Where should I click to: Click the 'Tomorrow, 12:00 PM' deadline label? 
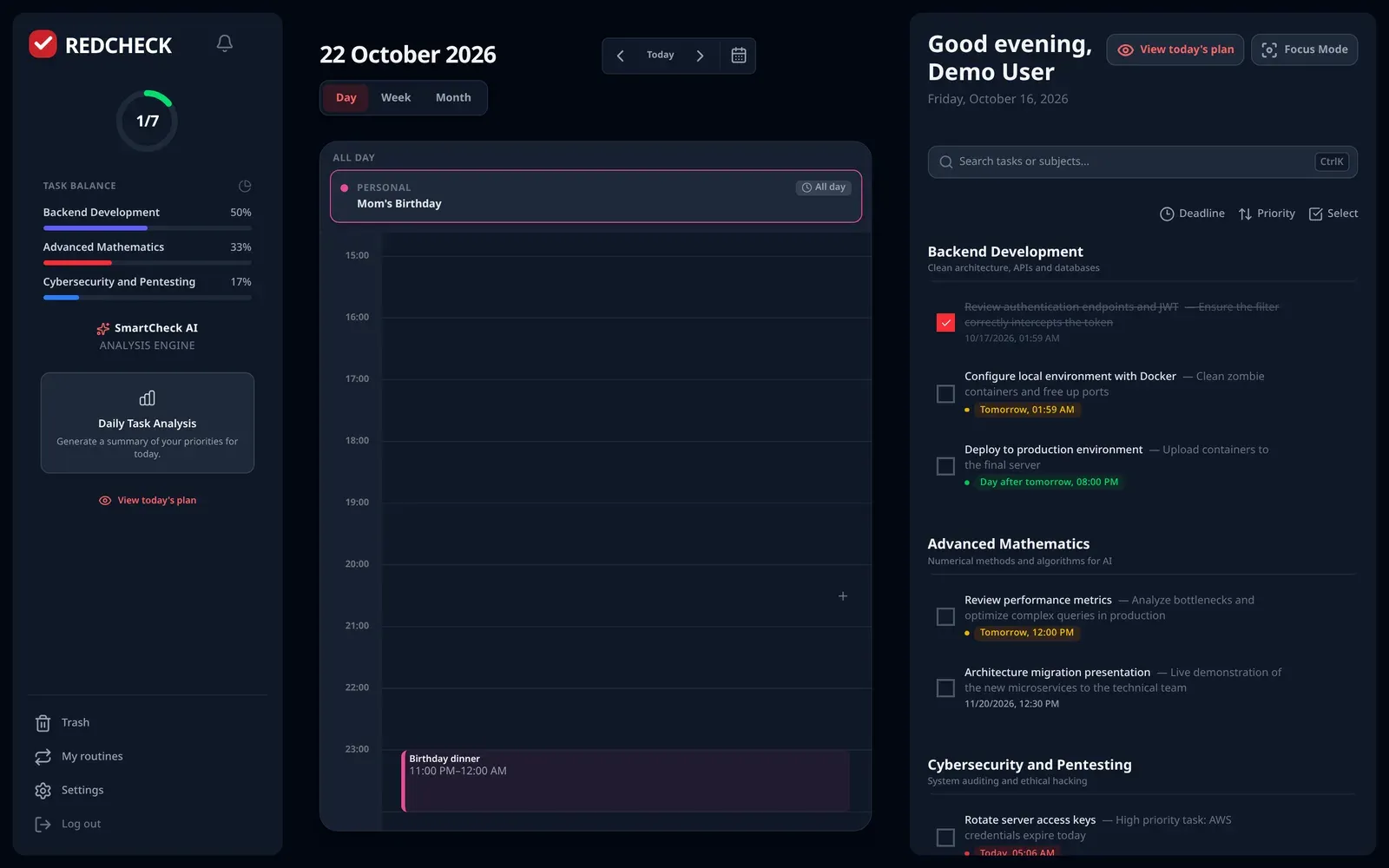[1026, 633]
